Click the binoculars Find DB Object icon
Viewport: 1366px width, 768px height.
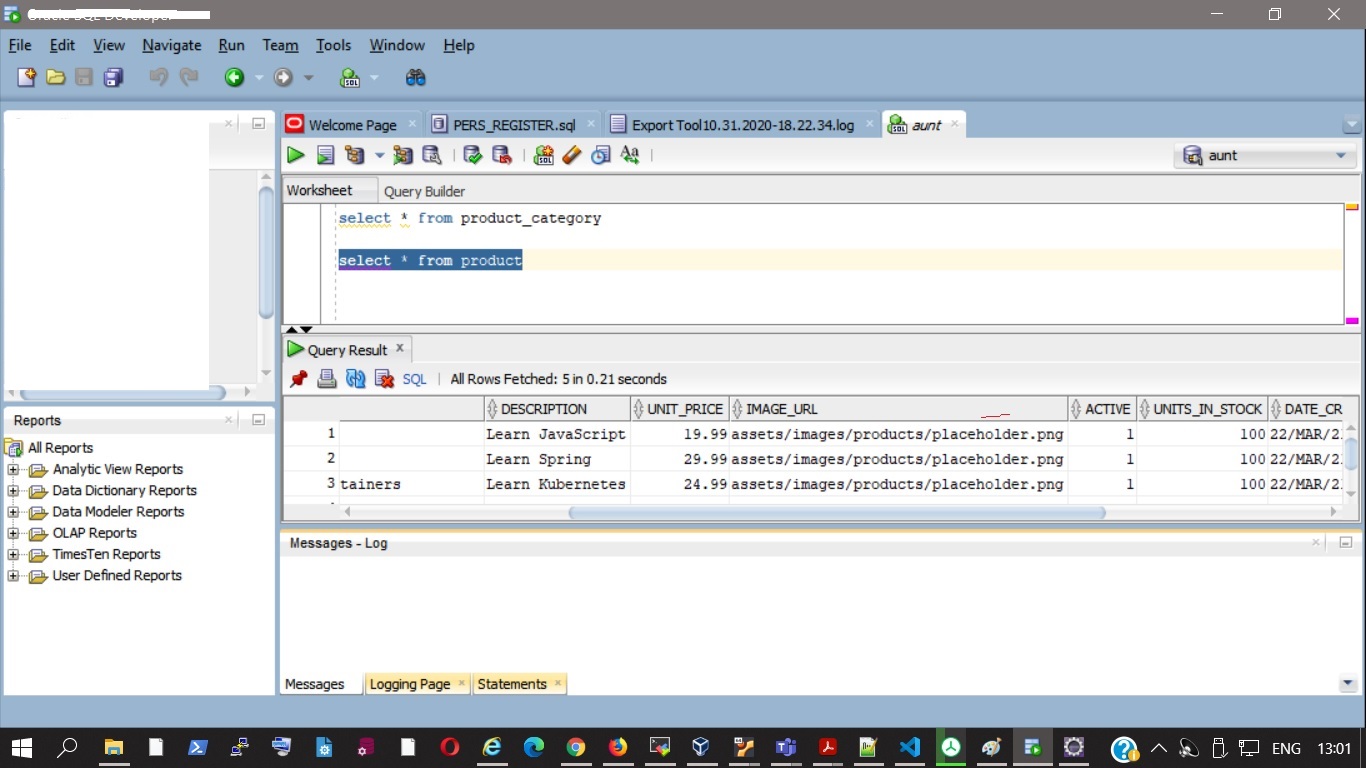415,77
